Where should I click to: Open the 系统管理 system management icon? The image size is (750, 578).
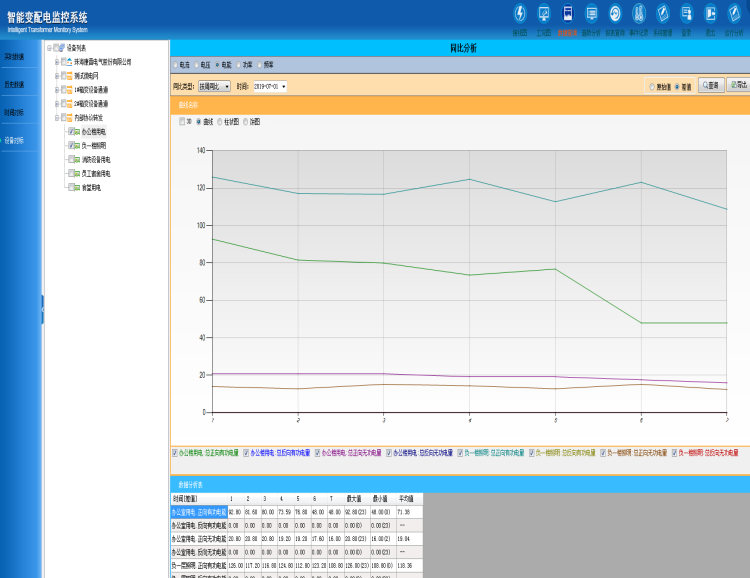663,14
